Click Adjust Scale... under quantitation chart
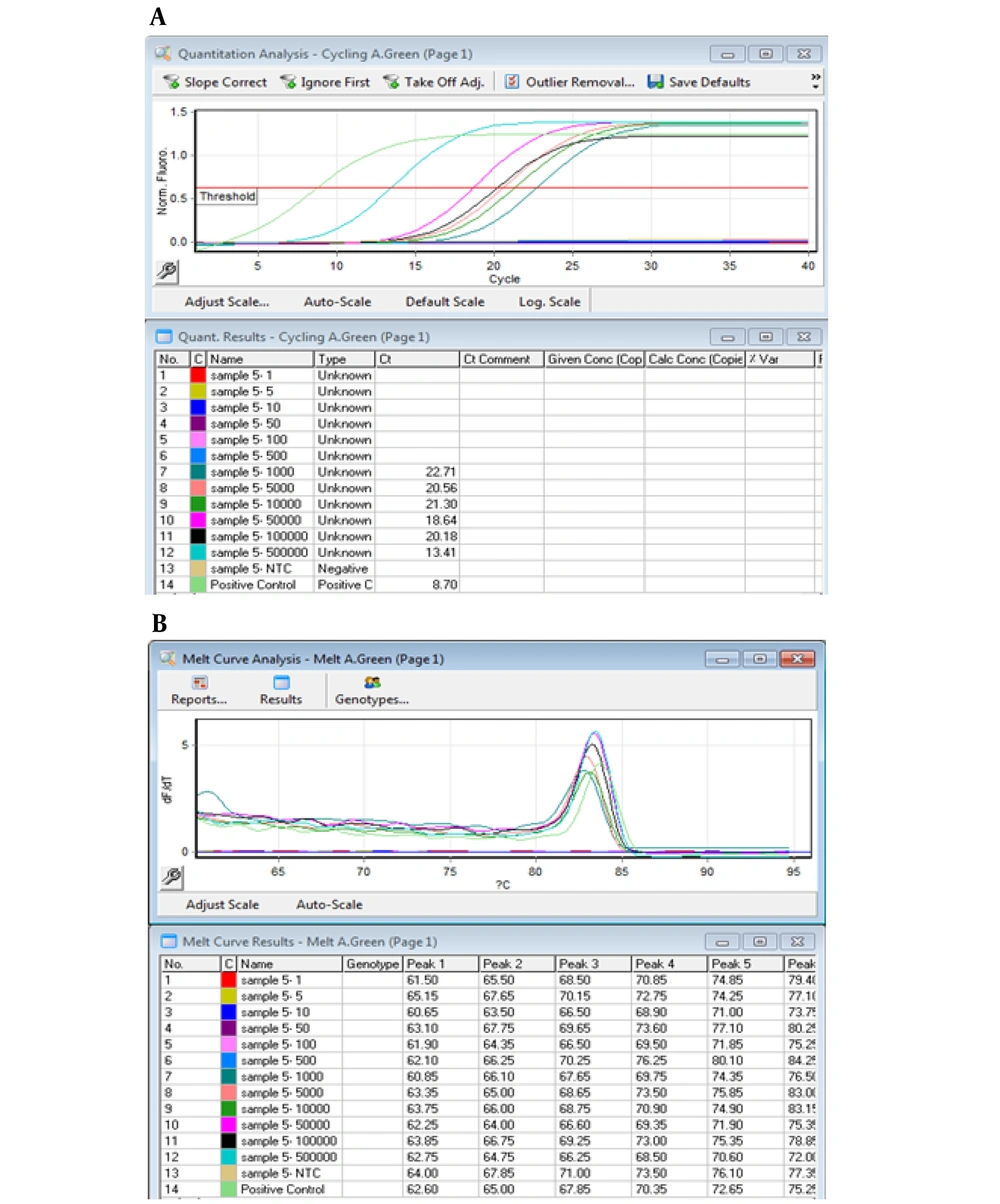The width and height of the screenshot is (1000, 1204). [227, 301]
